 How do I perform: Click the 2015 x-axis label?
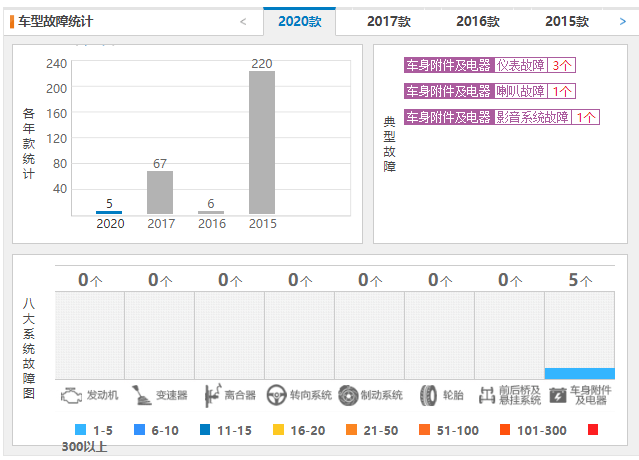[x=263, y=224]
